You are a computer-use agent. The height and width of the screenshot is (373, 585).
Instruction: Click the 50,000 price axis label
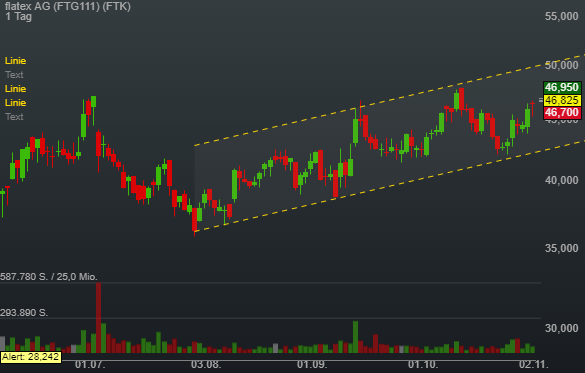point(561,65)
